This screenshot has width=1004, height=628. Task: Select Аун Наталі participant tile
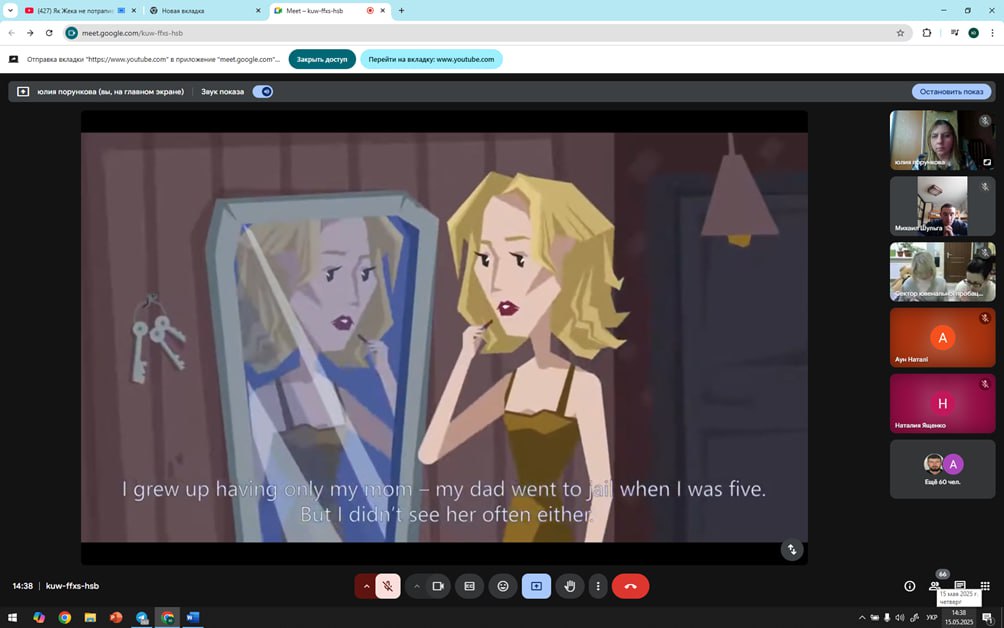coord(943,337)
